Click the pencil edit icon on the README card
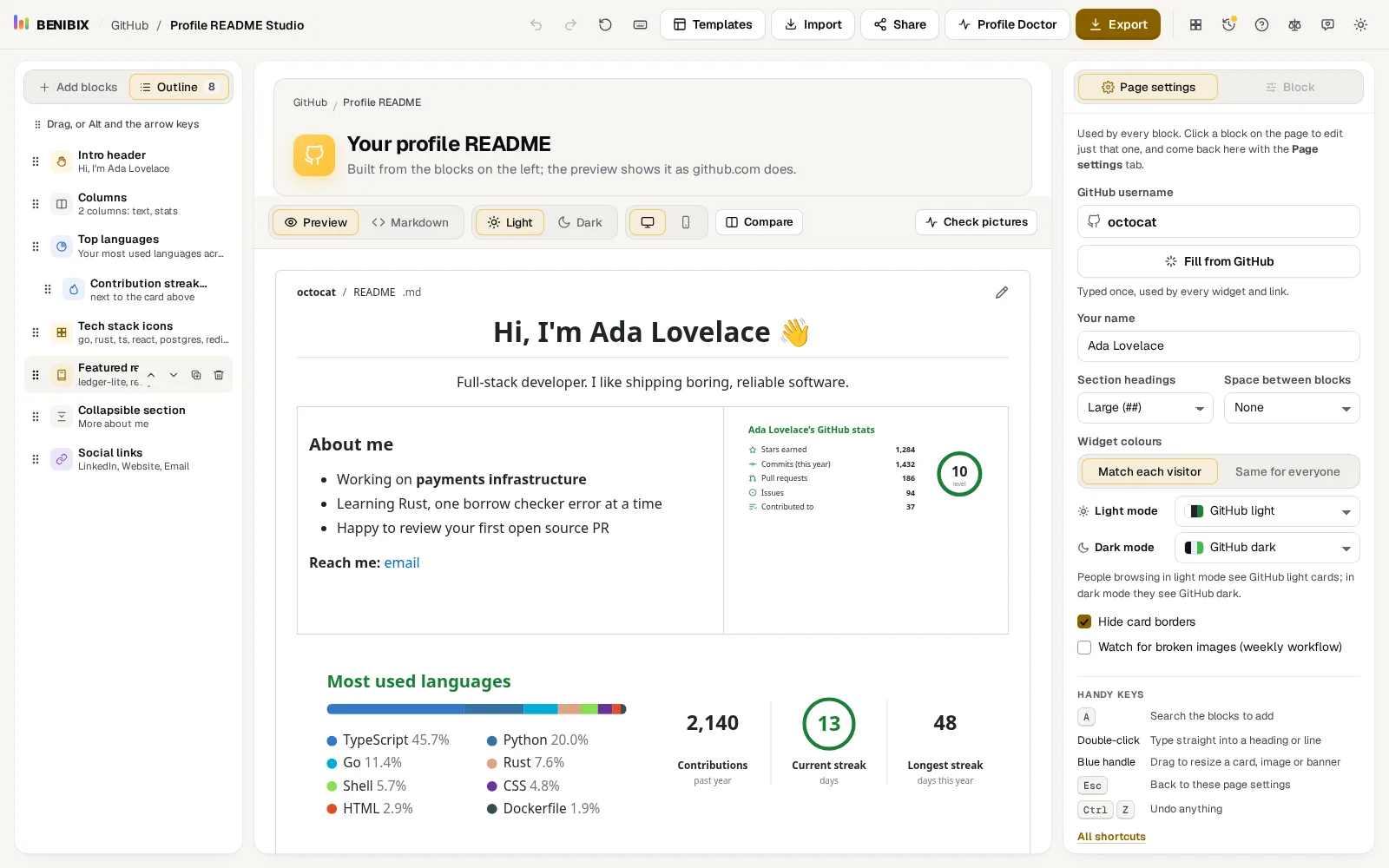The height and width of the screenshot is (868, 1389). (x=1002, y=293)
